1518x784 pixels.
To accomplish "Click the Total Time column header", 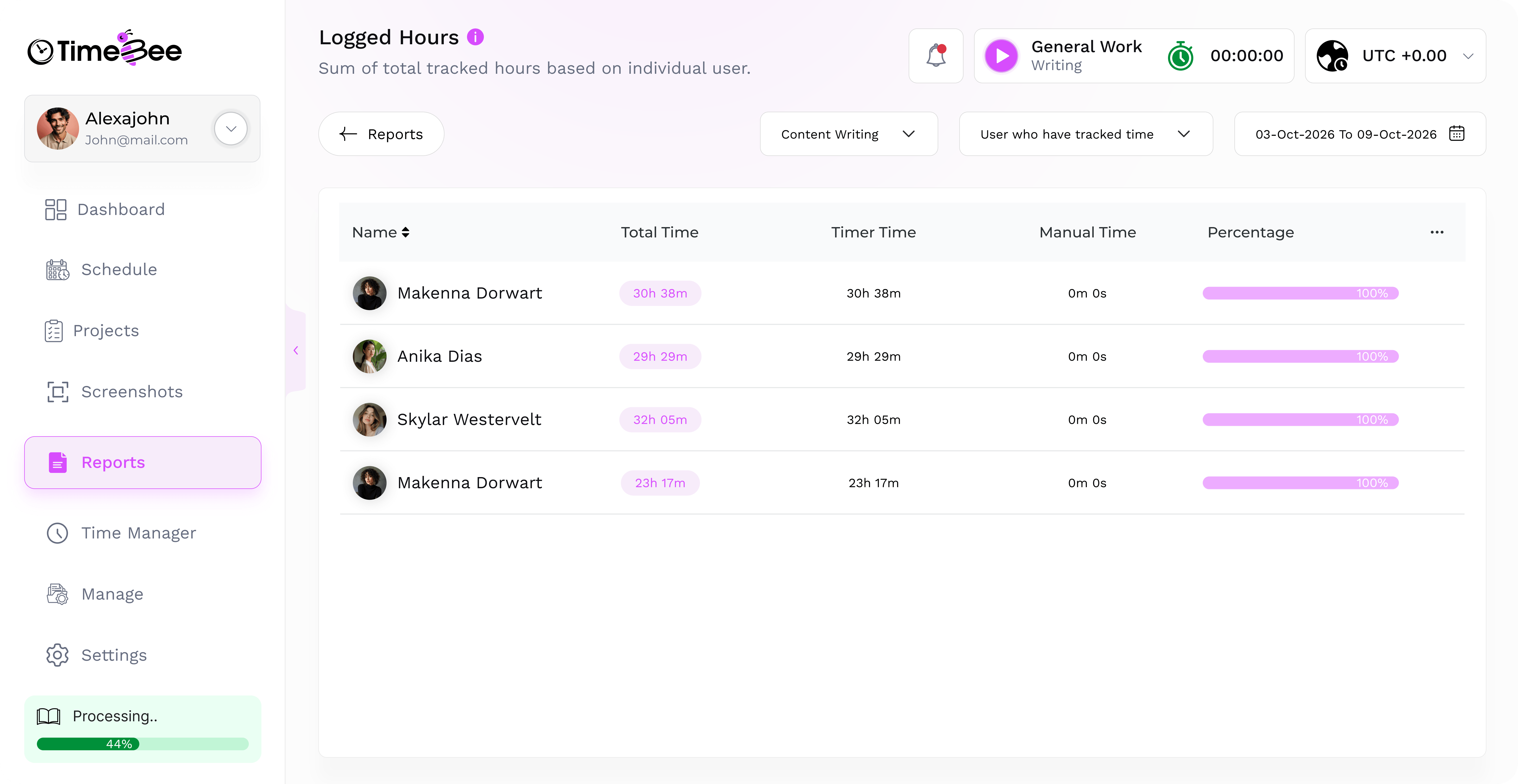I will (659, 232).
